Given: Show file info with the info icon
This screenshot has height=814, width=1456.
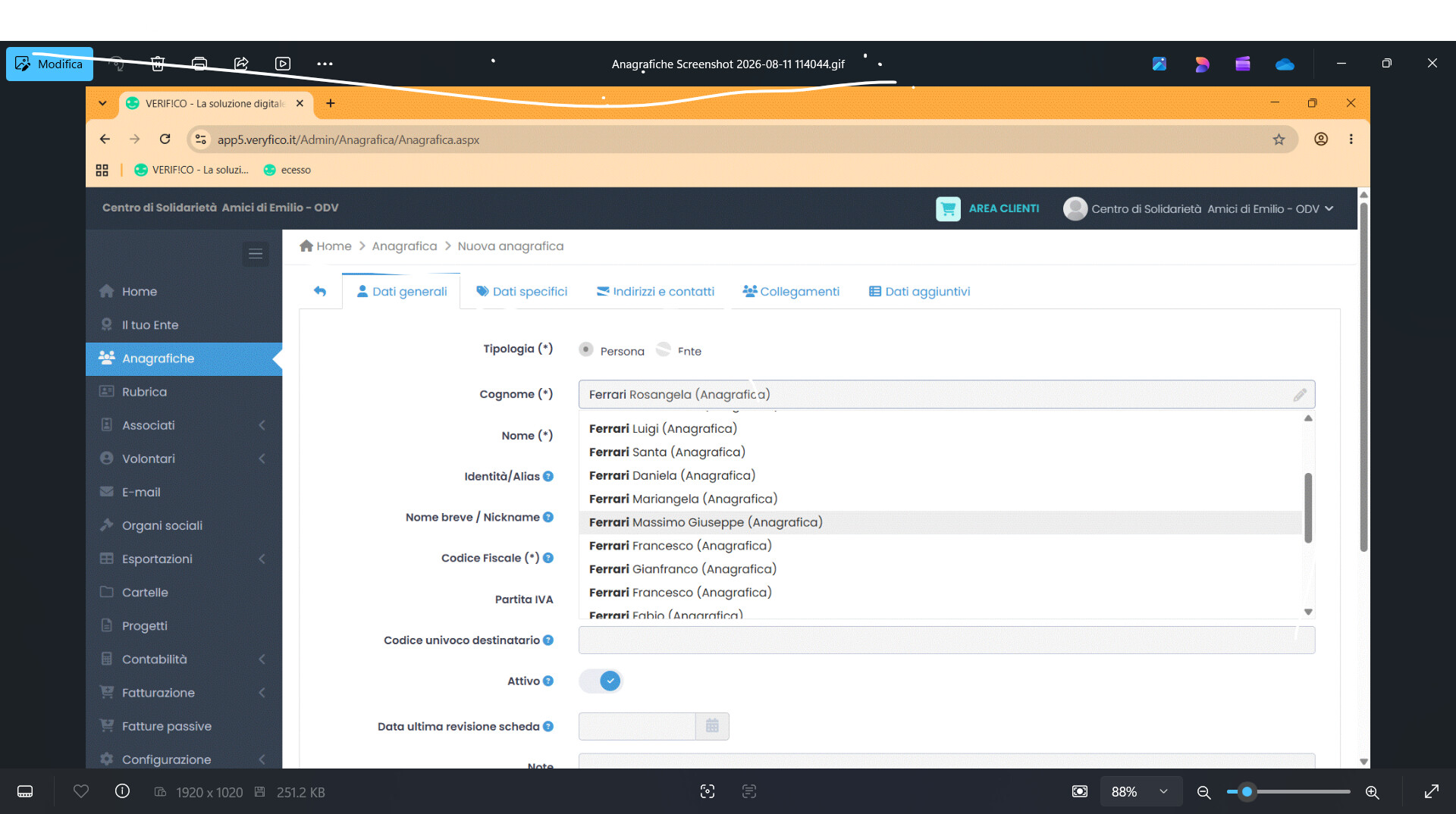Looking at the screenshot, I should 122,791.
